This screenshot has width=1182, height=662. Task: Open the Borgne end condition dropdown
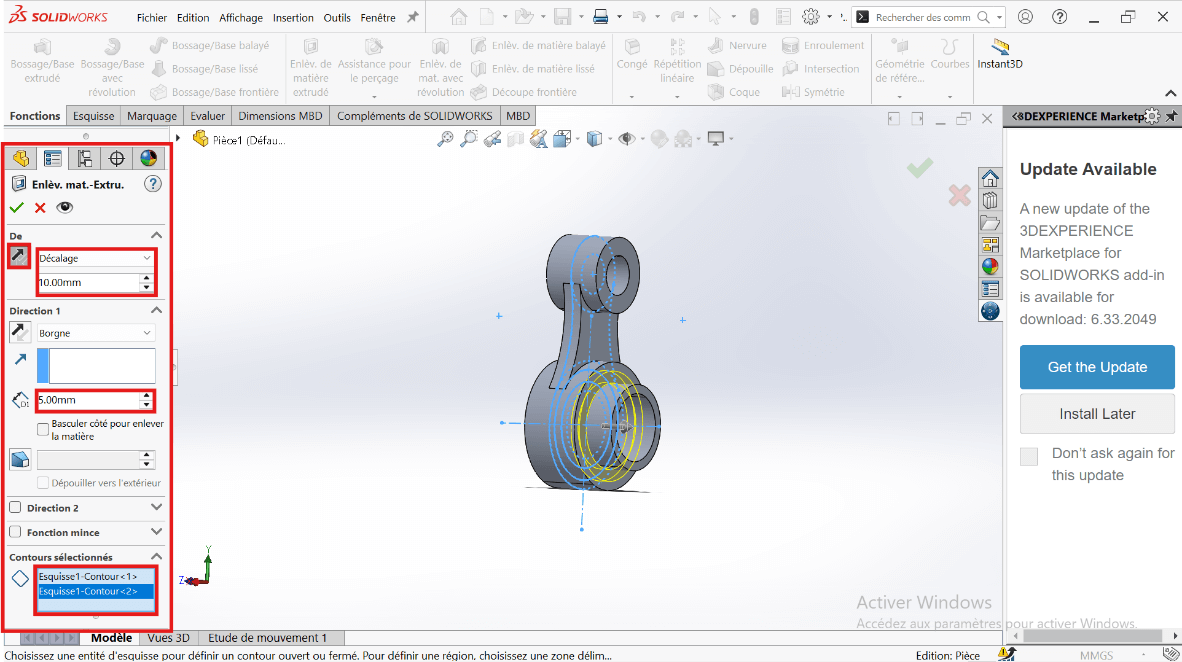96,333
